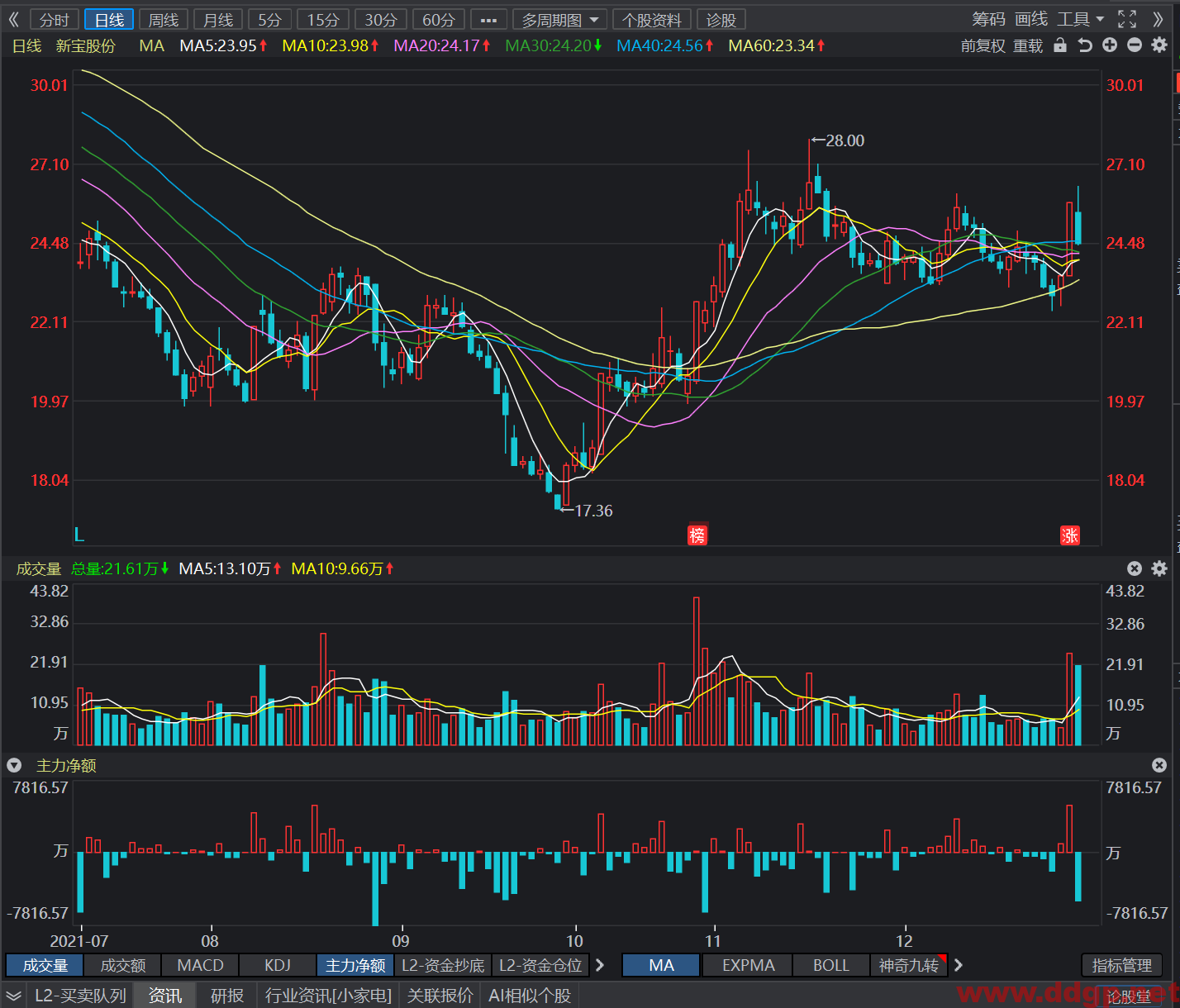Show more indicator tabs after 神奇九转
1180x1008 pixels.
[959, 965]
